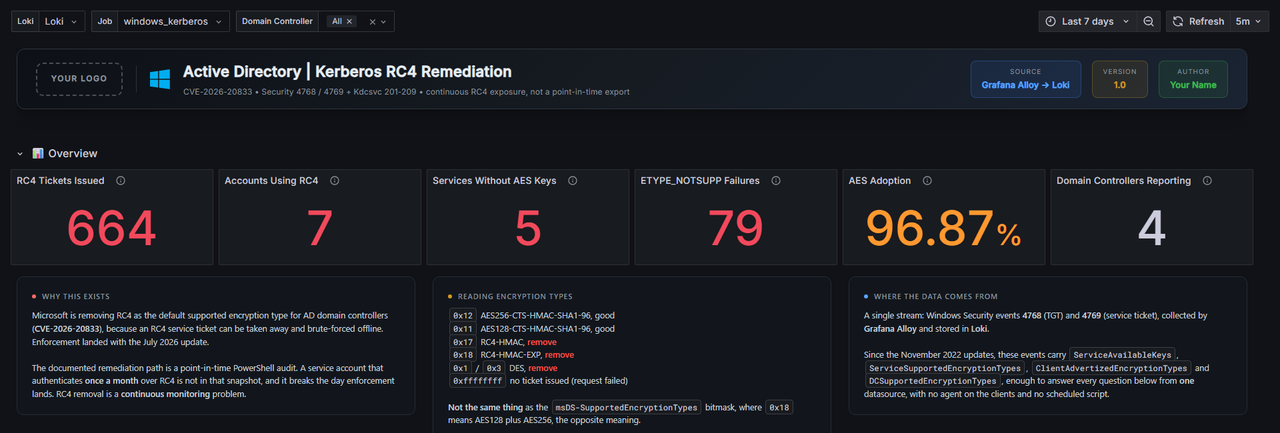Viewport: 1280px width, 433px height.
Task: Click the WHERE THE DATA COMES FROM heading
Action: pos(936,297)
